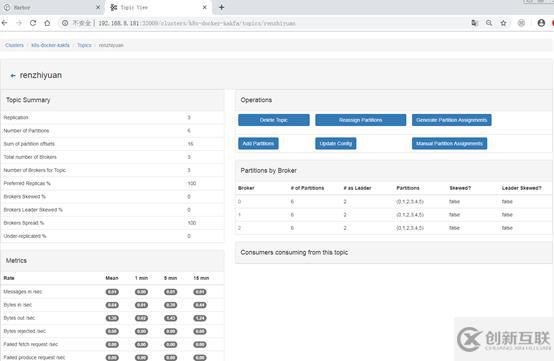Click the Leader Skewed? column header
Screen dimensions: 554x361
(521, 188)
